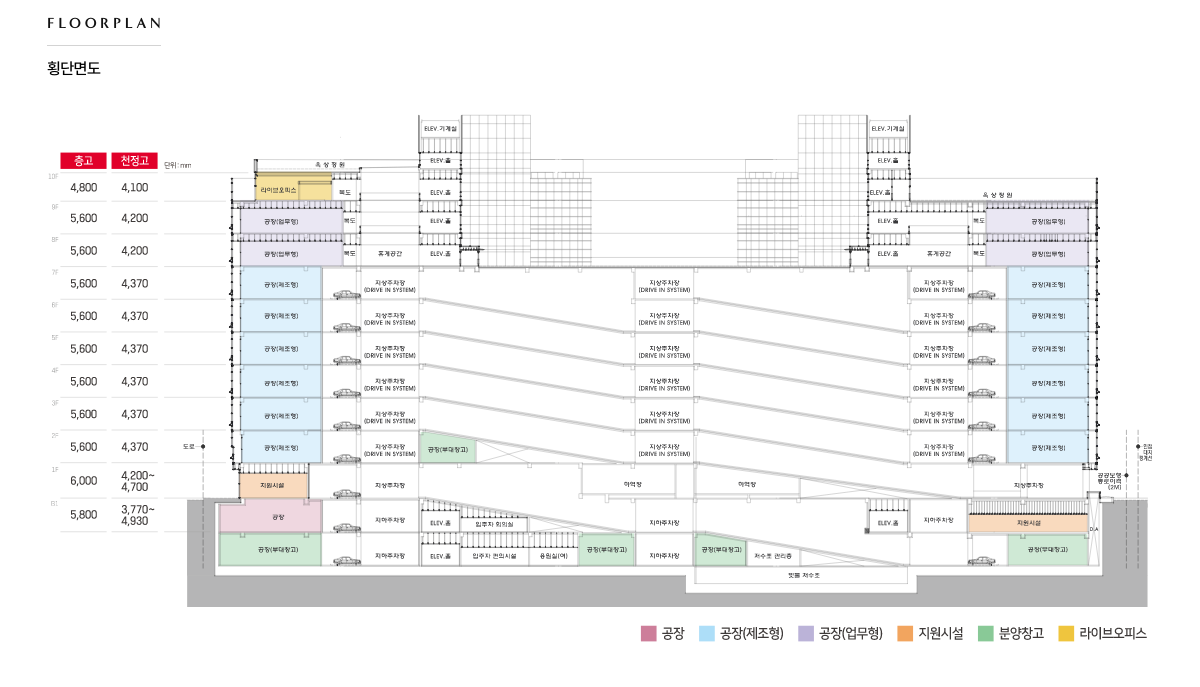Click the pink 공장 legend swatch
The image size is (1200, 687).
click(x=648, y=633)
